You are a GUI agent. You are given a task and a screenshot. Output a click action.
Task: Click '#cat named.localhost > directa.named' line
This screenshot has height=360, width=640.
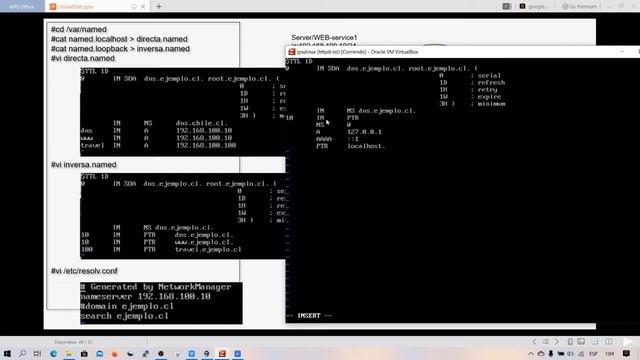coord(119,39)
